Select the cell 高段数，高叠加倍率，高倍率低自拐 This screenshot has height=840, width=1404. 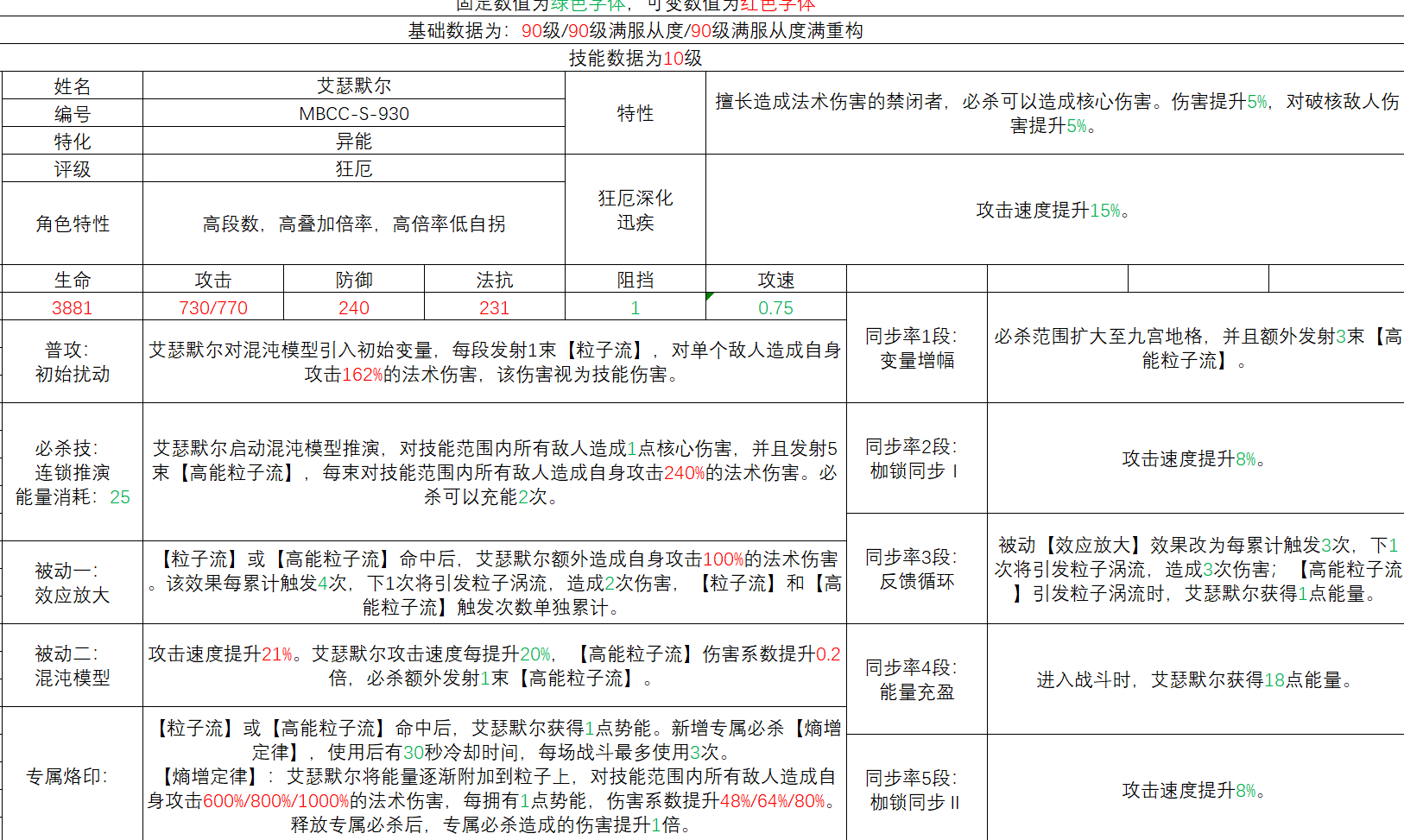click(354, 224)
